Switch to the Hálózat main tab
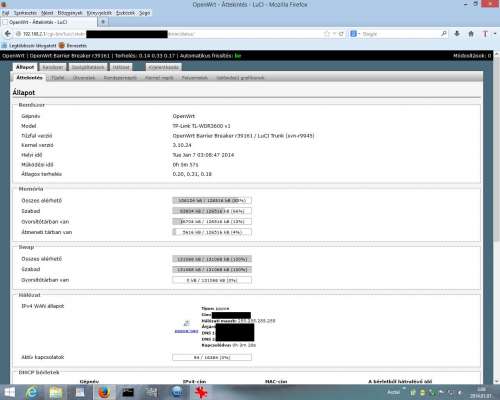Screen dimensions: 500x400 click(121, 67)
